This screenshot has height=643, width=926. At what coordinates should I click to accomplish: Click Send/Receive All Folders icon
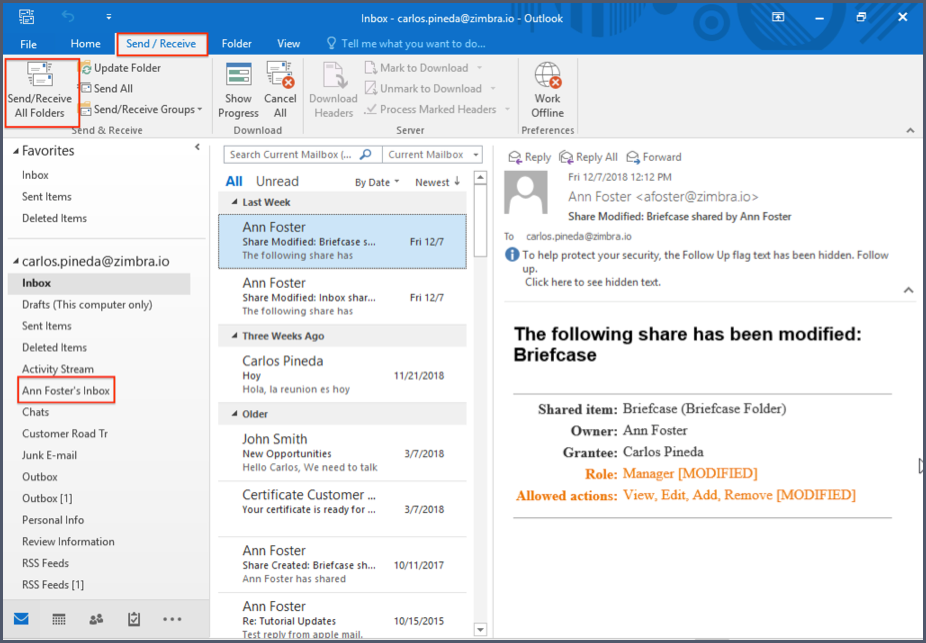click(40, 76)
